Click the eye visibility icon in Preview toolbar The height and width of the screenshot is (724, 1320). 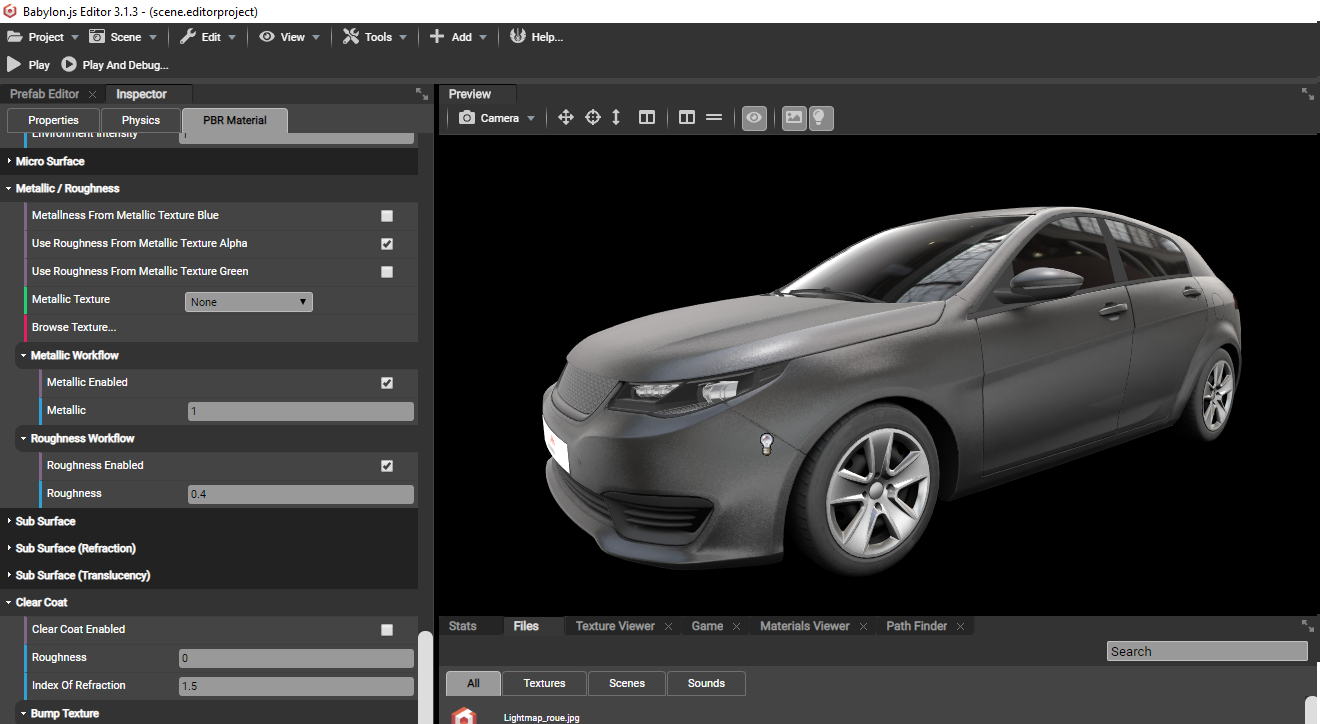point(754,118)
